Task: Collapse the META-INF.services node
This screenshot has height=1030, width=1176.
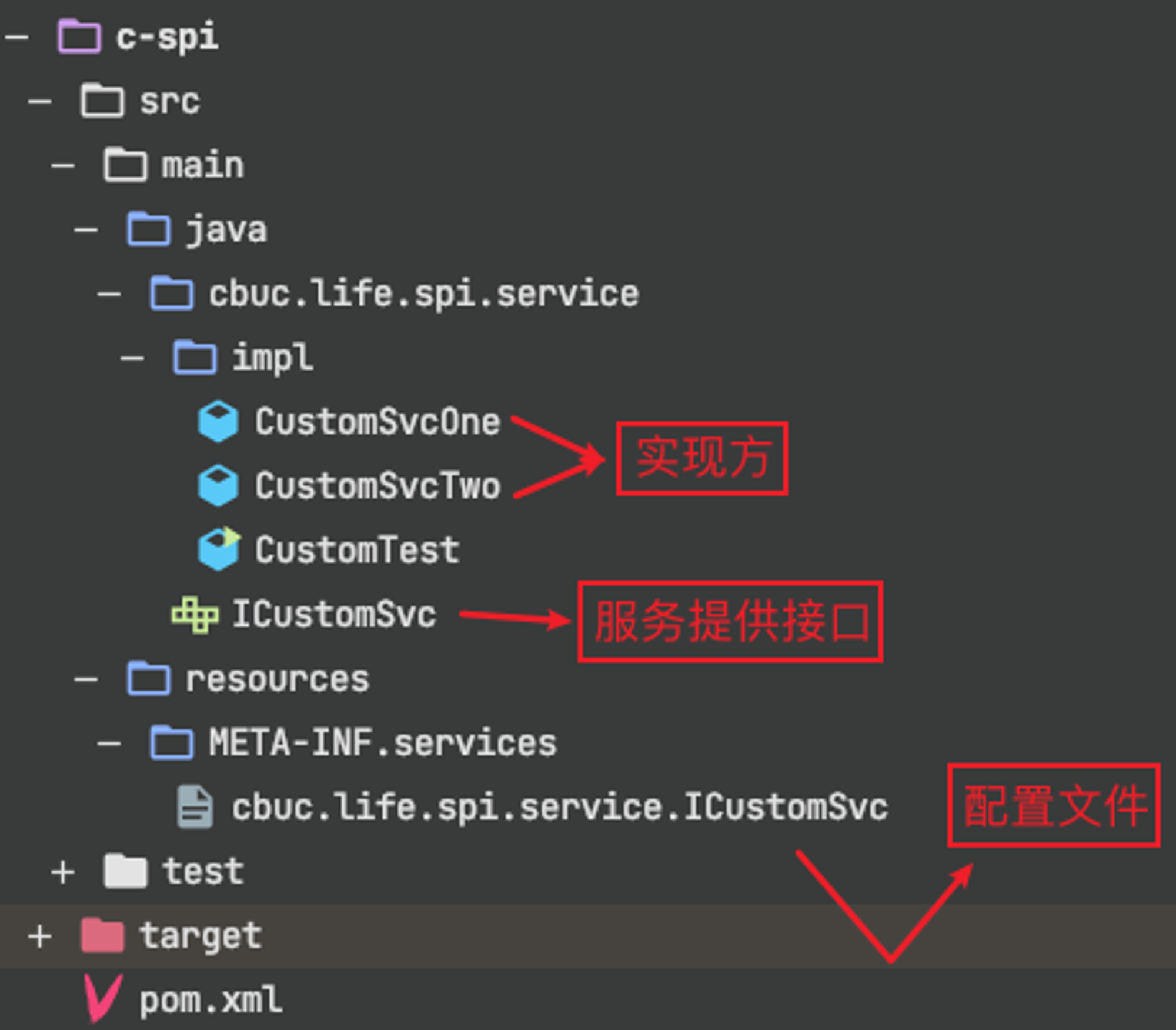Action: click(109, 744)
